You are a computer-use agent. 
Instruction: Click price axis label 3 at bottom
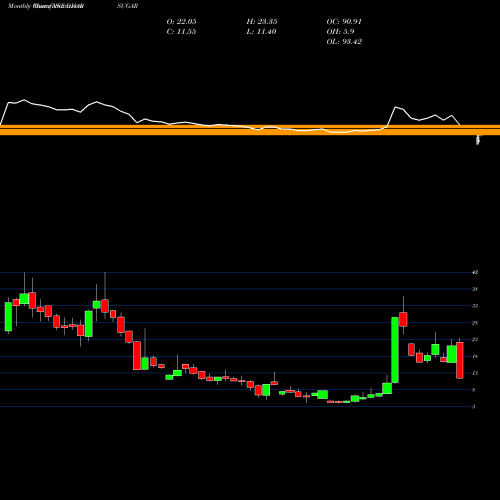[474, 407]
